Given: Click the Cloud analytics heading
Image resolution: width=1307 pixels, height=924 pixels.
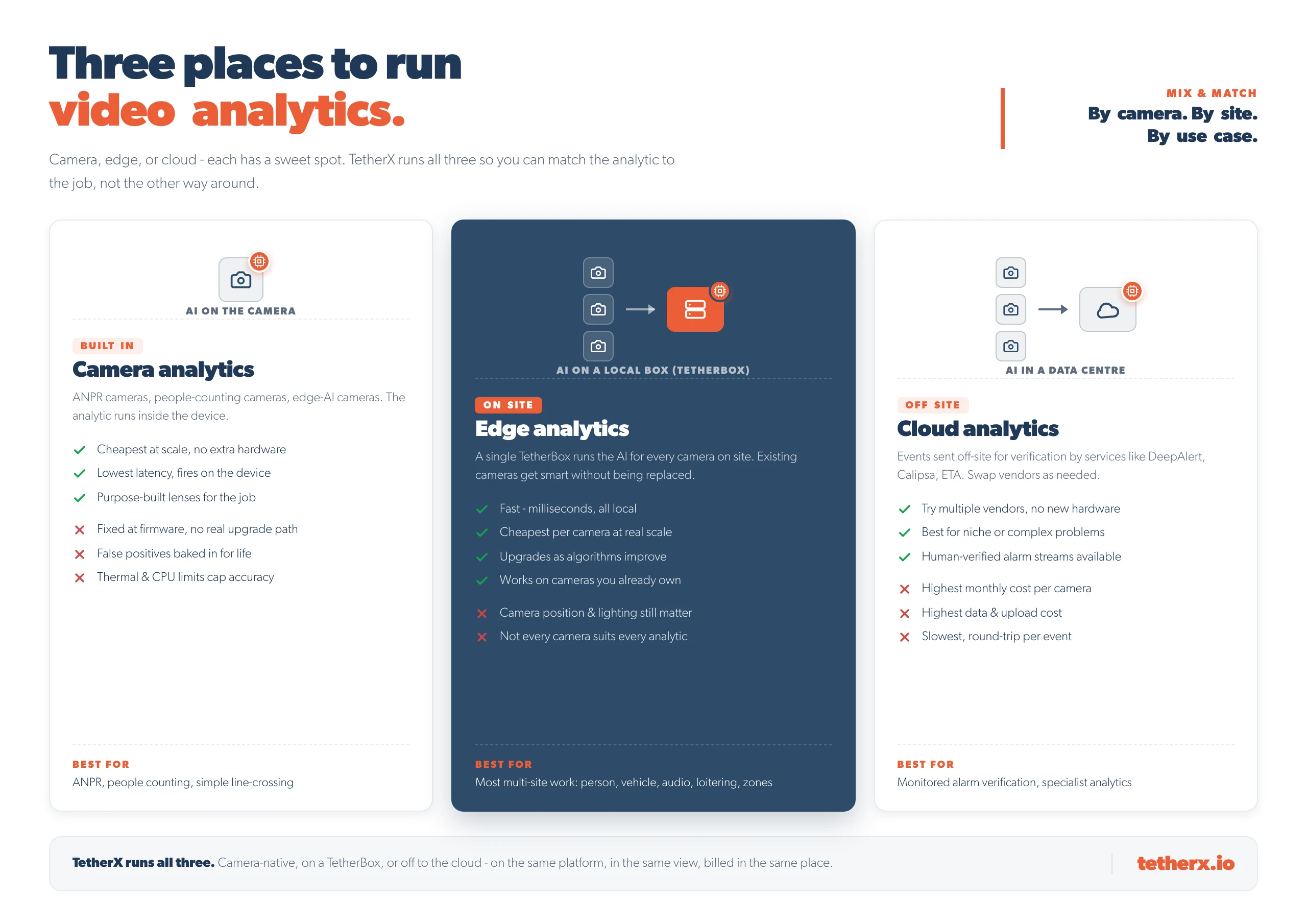Looking at the screenshot, I should point(977,429).
